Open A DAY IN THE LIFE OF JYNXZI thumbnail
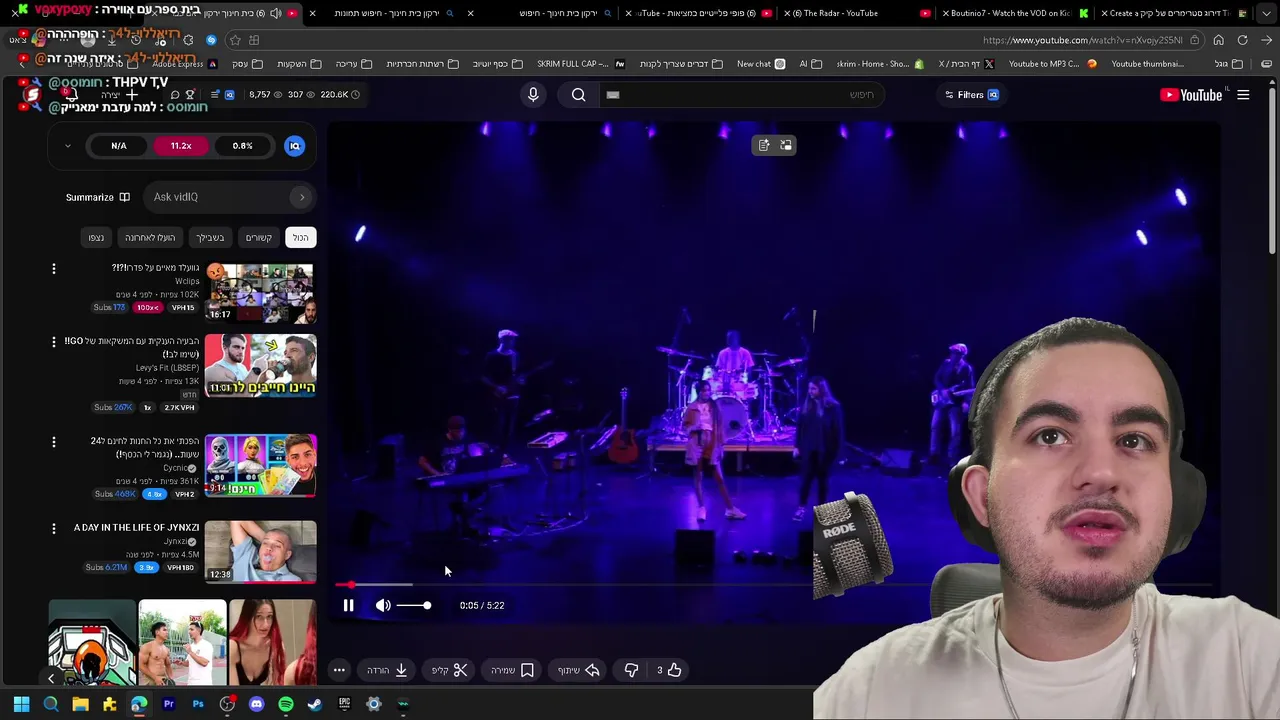Viewport: 1280px width, 720px height. point(260,551)
